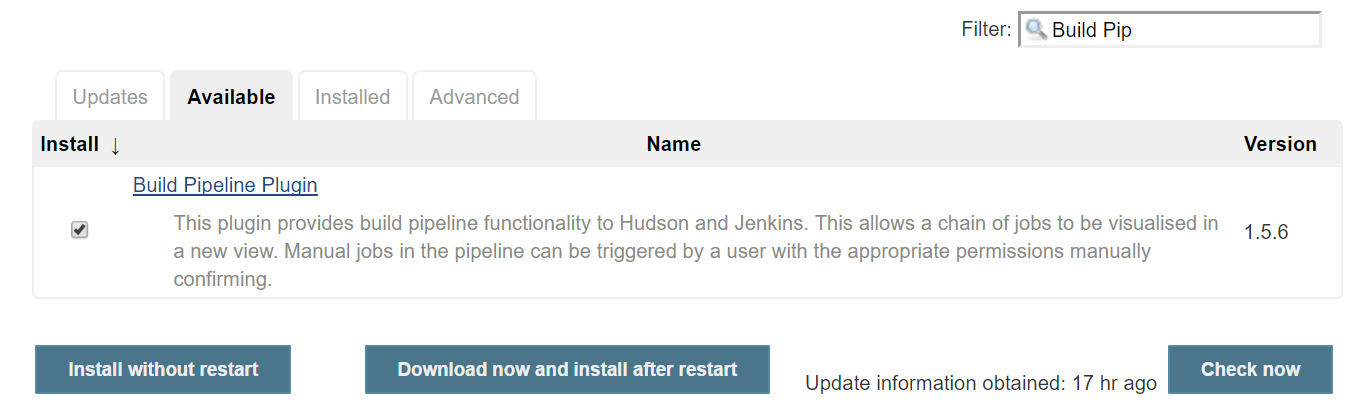Screen dimensions: 1355x416
Task: Click the Filter label
Action: point(986,30)
